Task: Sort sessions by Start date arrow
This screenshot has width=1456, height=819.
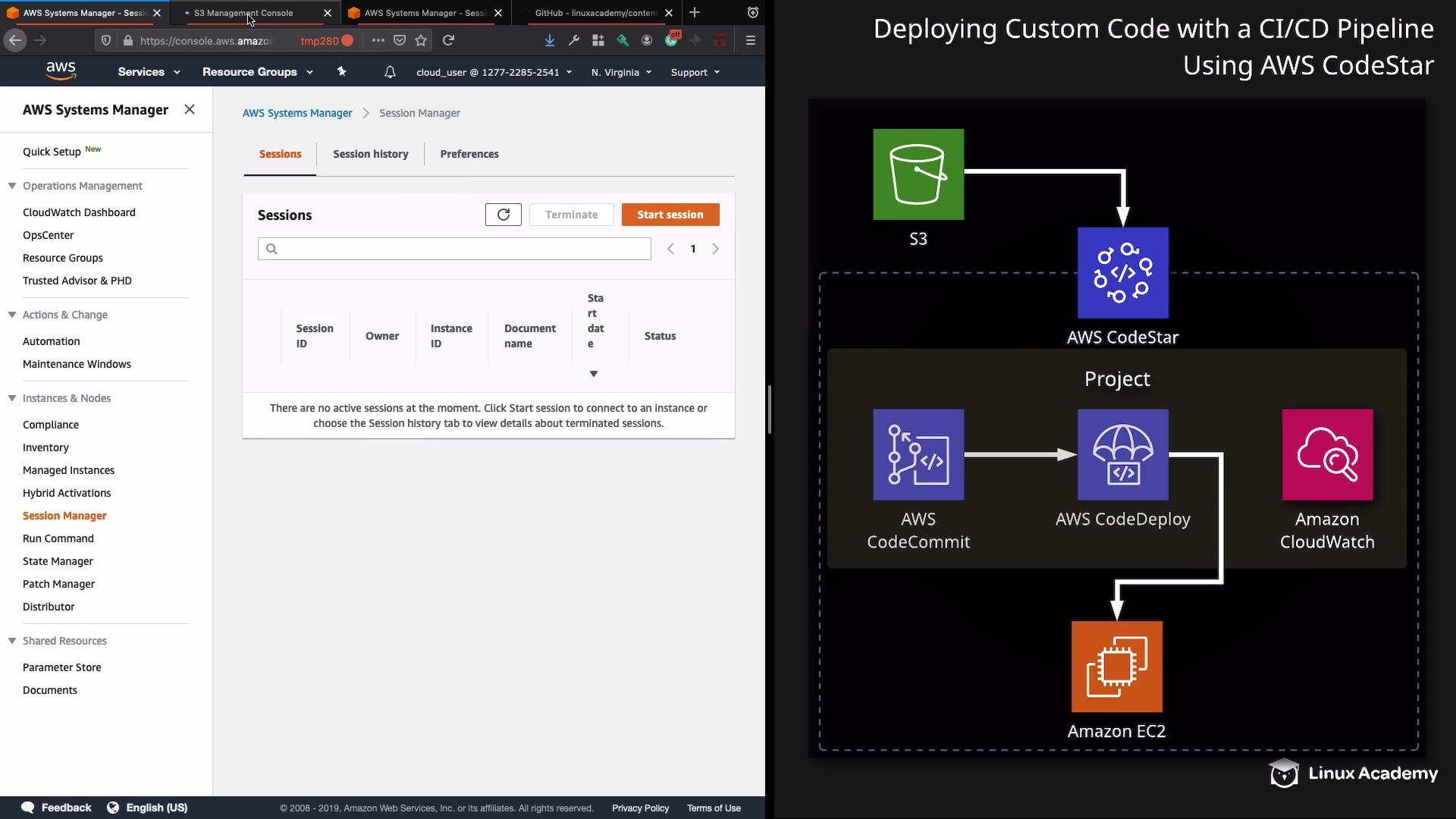Action: (x=594, y=374)
